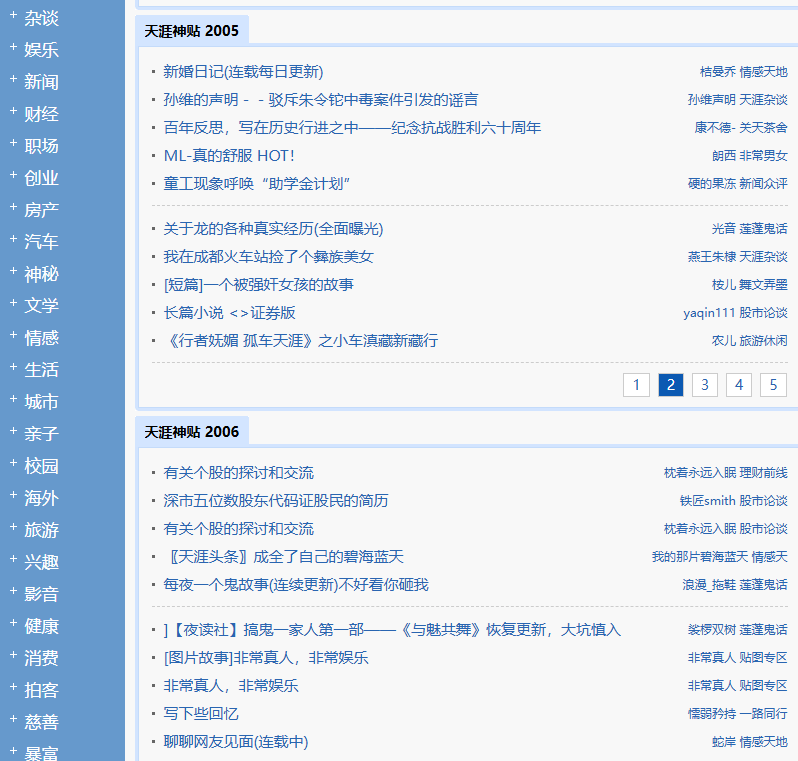
Task: Expand the plus icon beside 杂谈
Action: tap(13, 17)
